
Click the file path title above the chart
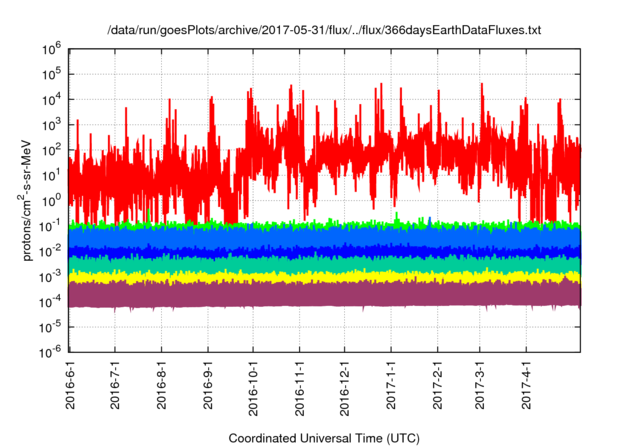coord(324,30)
